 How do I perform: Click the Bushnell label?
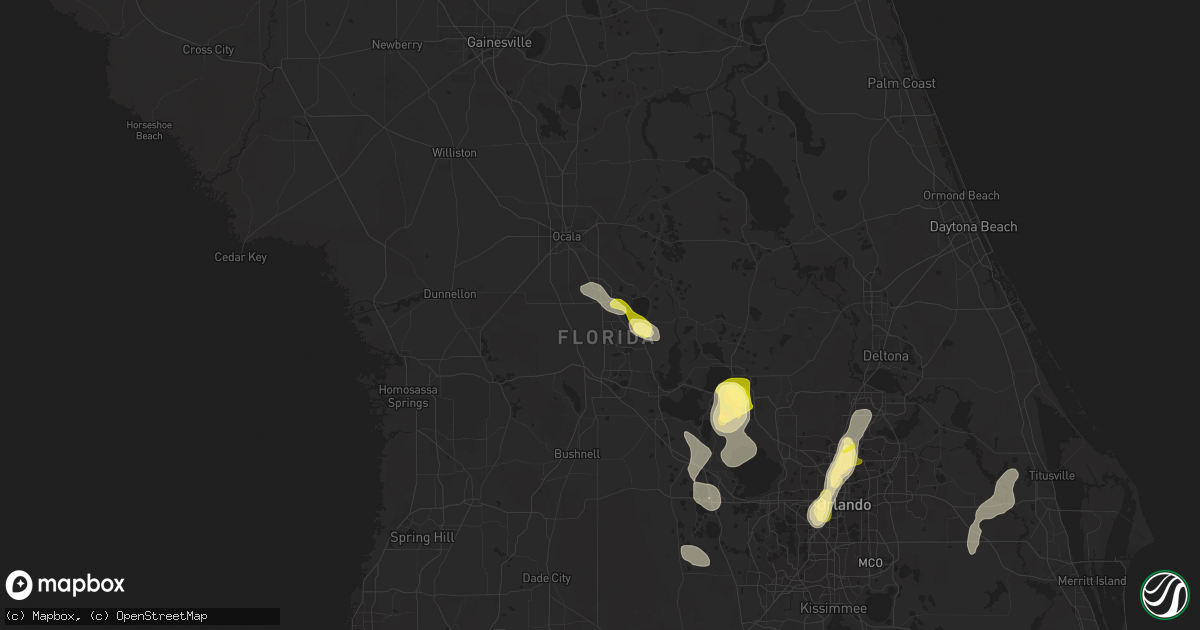(577, 453)
